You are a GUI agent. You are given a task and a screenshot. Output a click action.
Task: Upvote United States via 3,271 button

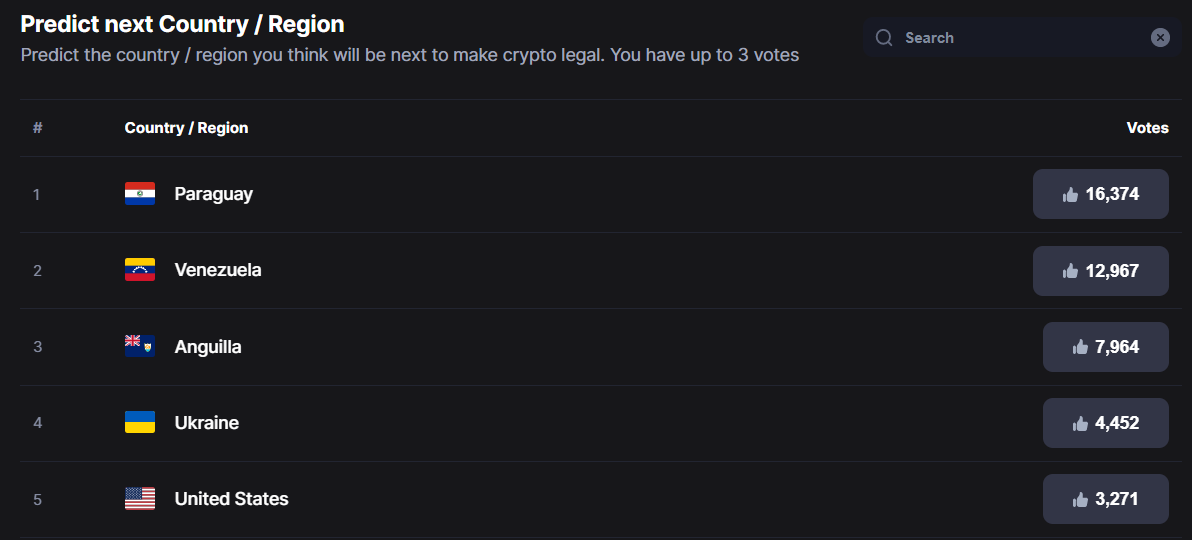point(1105,499)
